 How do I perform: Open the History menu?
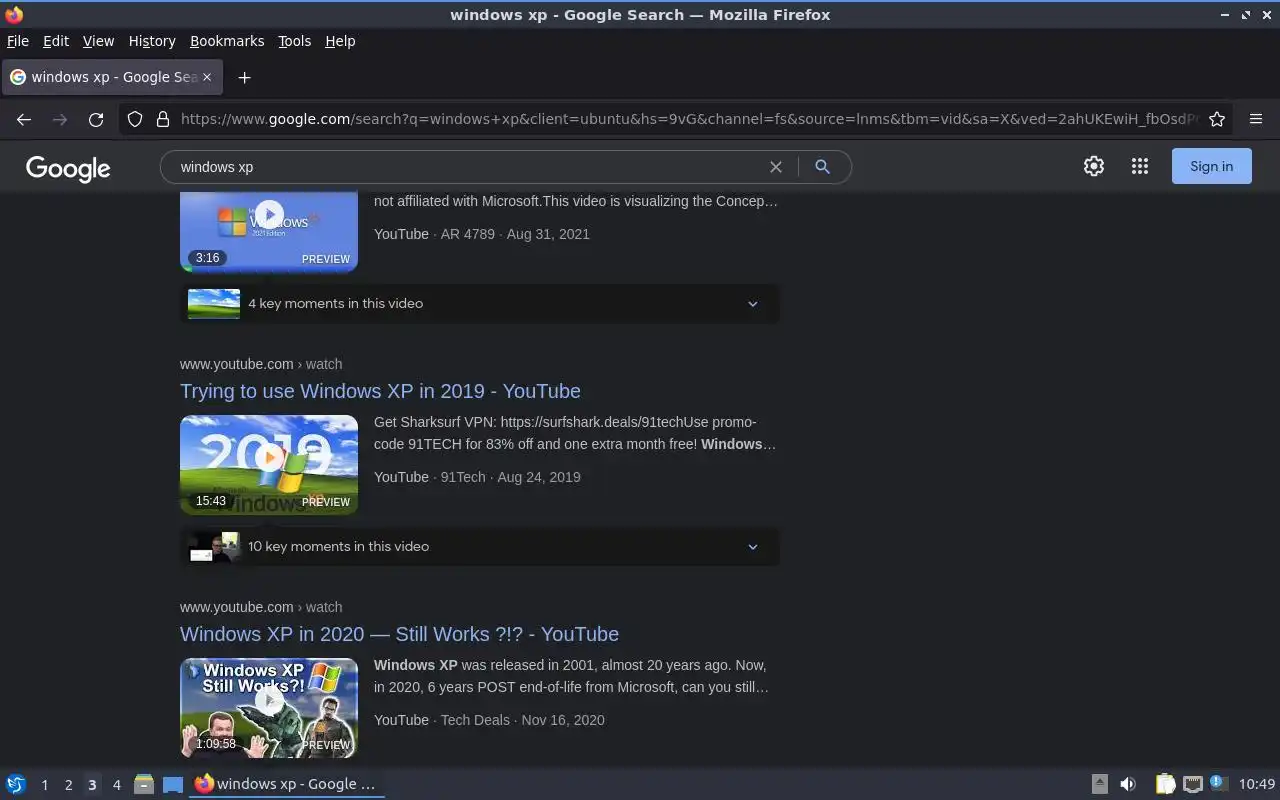click(x=152, y=41)
